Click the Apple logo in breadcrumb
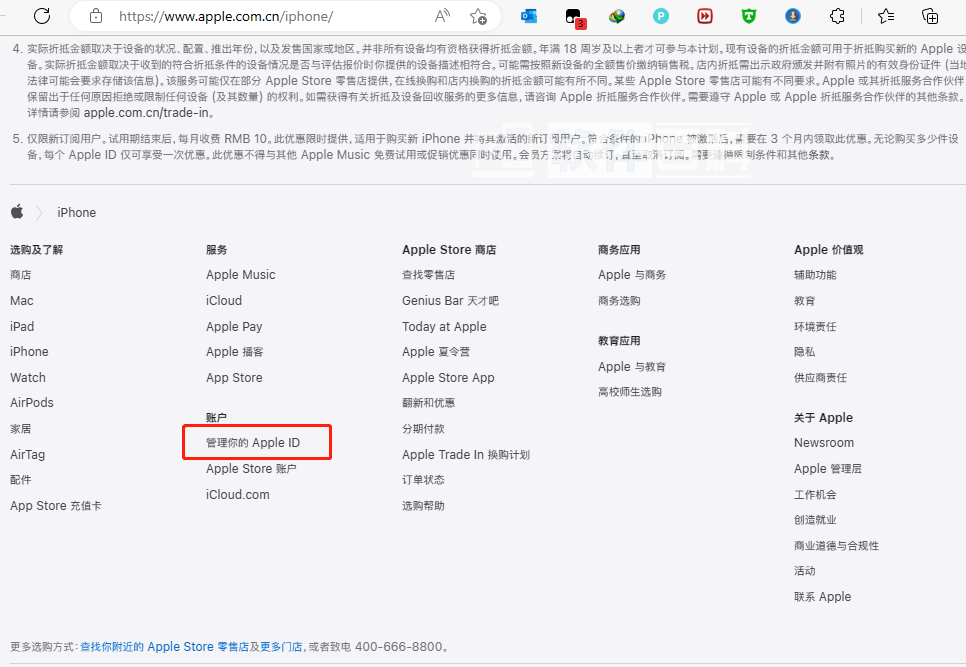Screen dimensions: 966x667 pyautogui.click(x=17, y=212)
